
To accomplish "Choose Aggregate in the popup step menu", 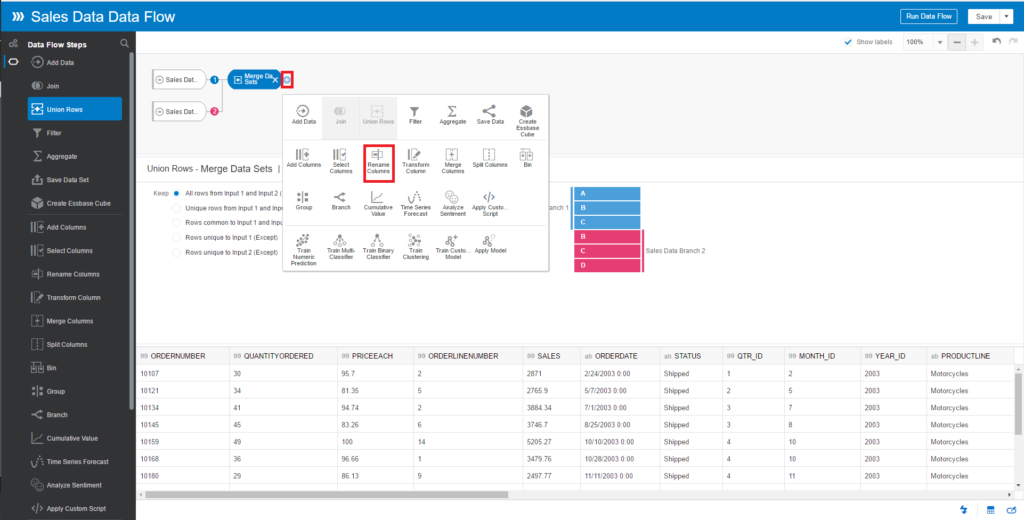I will pyautogui.click(x=452, y=115).
